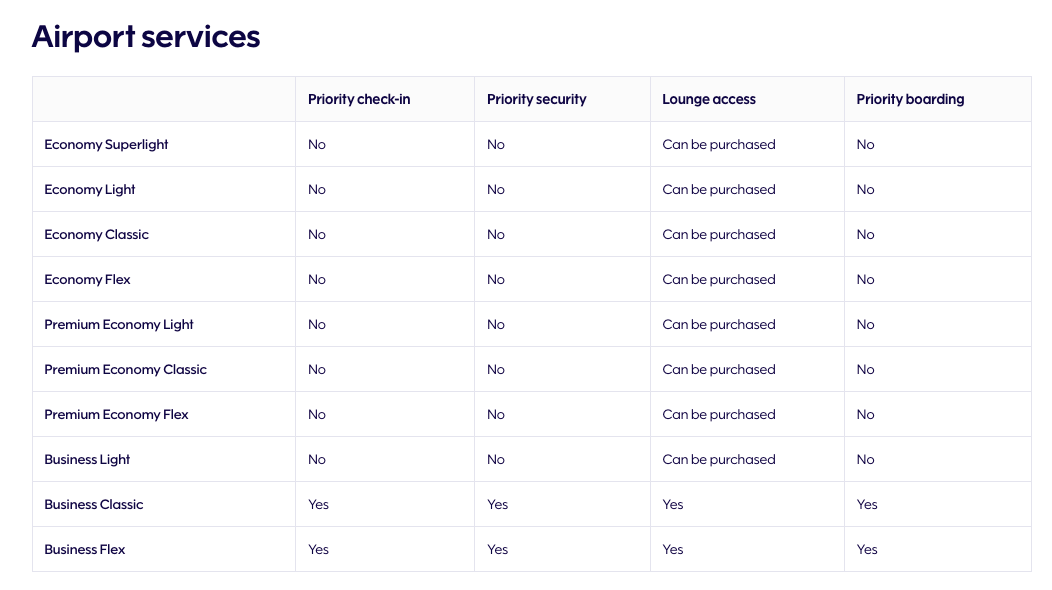Click Business Classic lounge access 'Yes' cell
Image resolution: width=1052 pixels, height=590 pixels.
[x=673, y=504]
